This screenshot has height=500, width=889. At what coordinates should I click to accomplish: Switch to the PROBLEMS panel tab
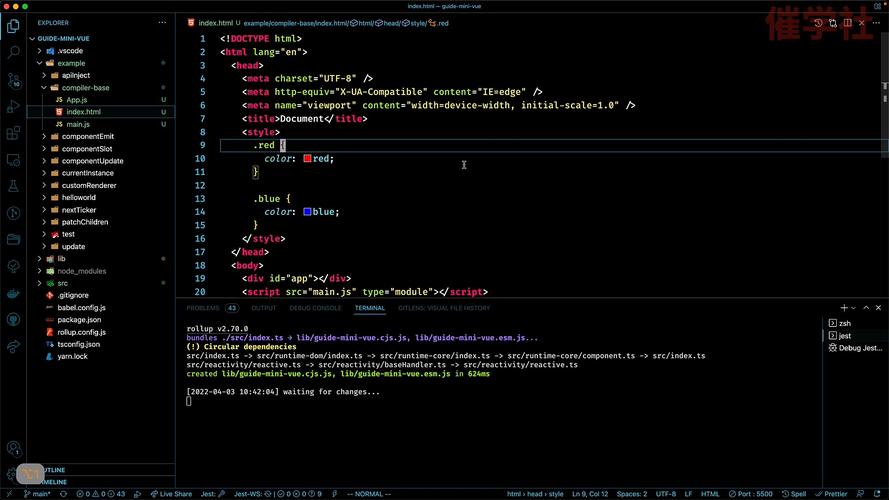pos(212,308)
